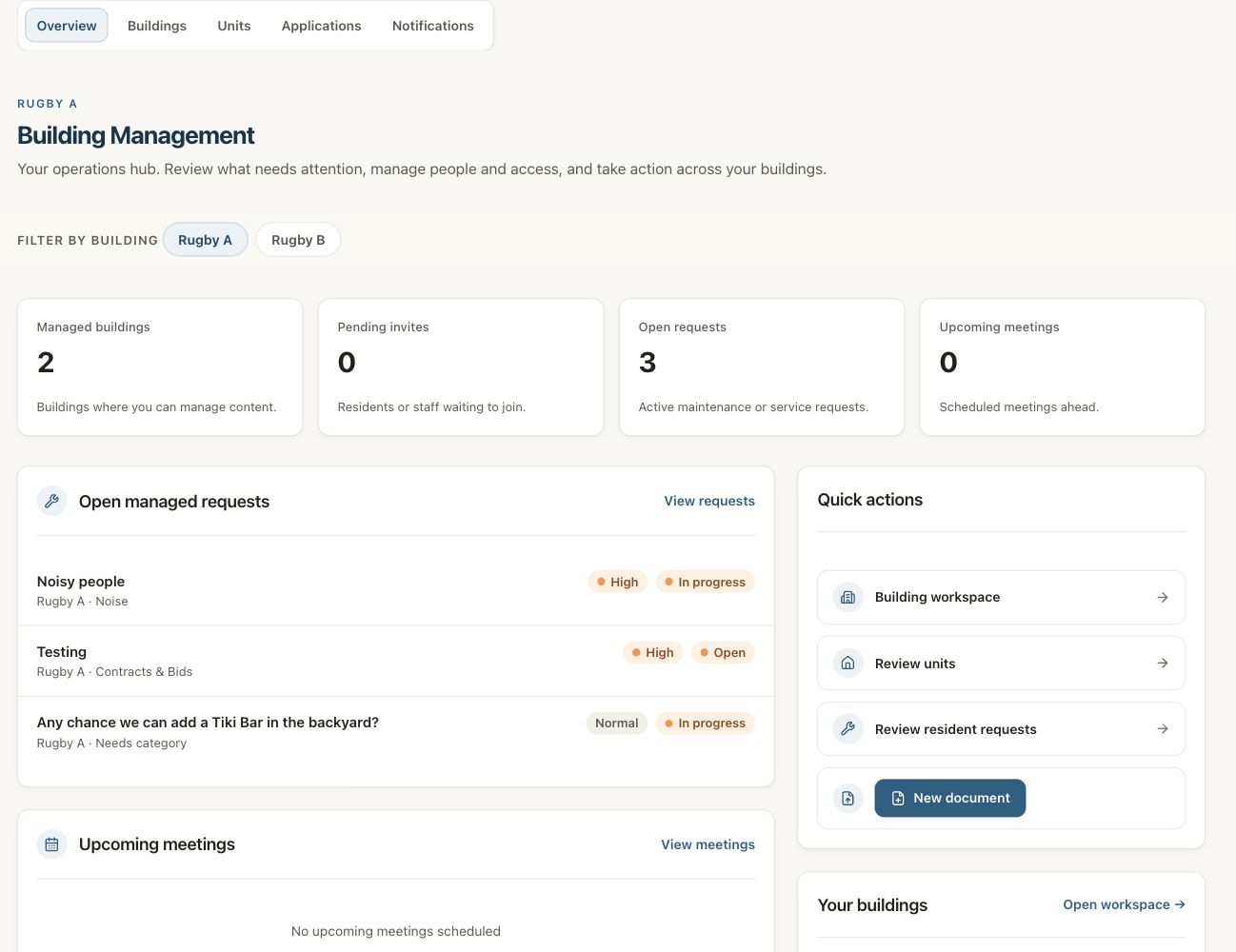The height and width of the screenshot is (952, 1236).
Task: Click the In progress badge on Noisy people
Action: (706, 582)
